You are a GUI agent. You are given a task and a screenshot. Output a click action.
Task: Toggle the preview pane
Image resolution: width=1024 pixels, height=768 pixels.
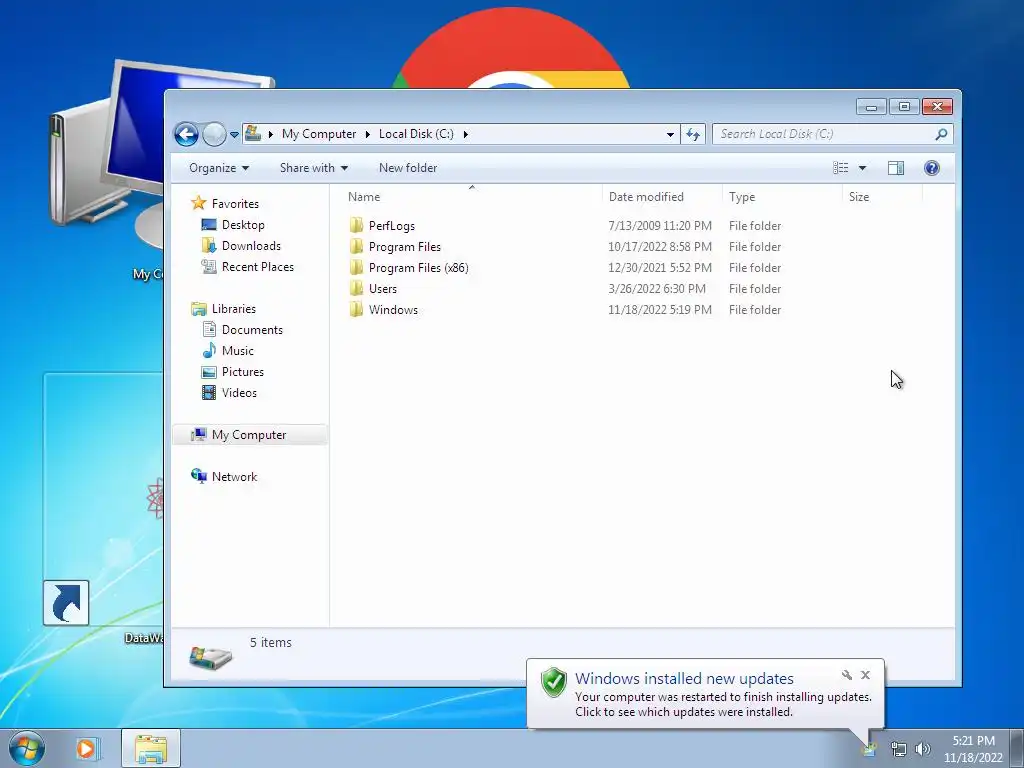pyautogui.click(x=896, y=168)
